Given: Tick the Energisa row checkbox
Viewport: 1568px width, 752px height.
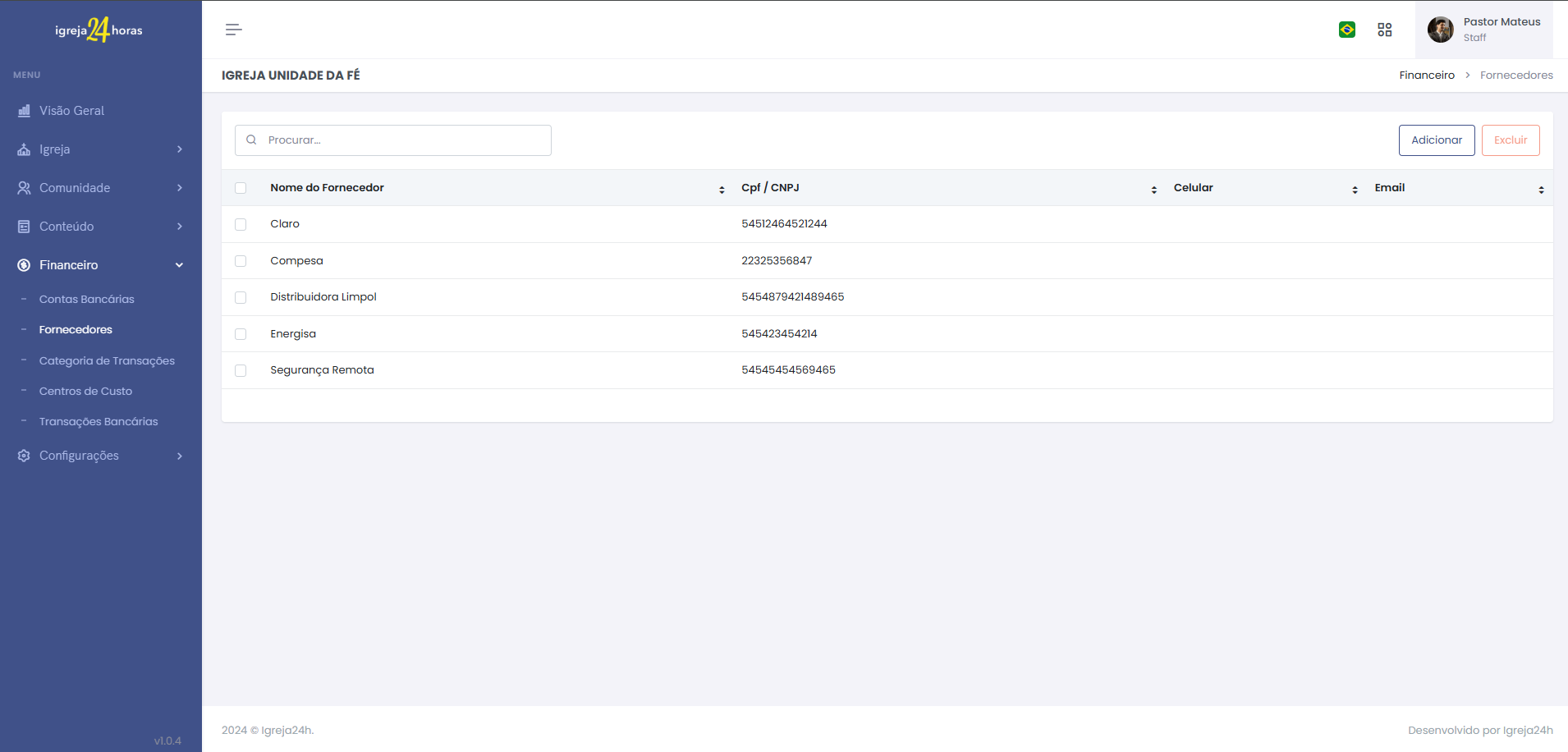Looking at the screenshot, I should click(241, 334).
